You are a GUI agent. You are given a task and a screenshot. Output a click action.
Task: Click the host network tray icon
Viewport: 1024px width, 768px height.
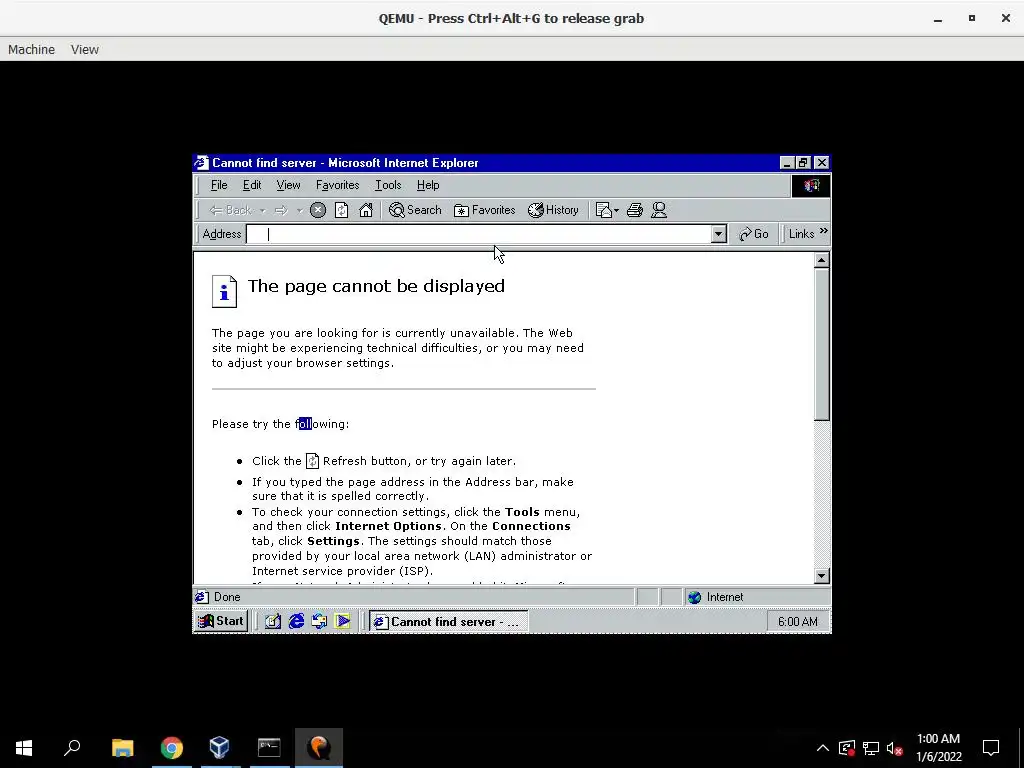[871, 748]
